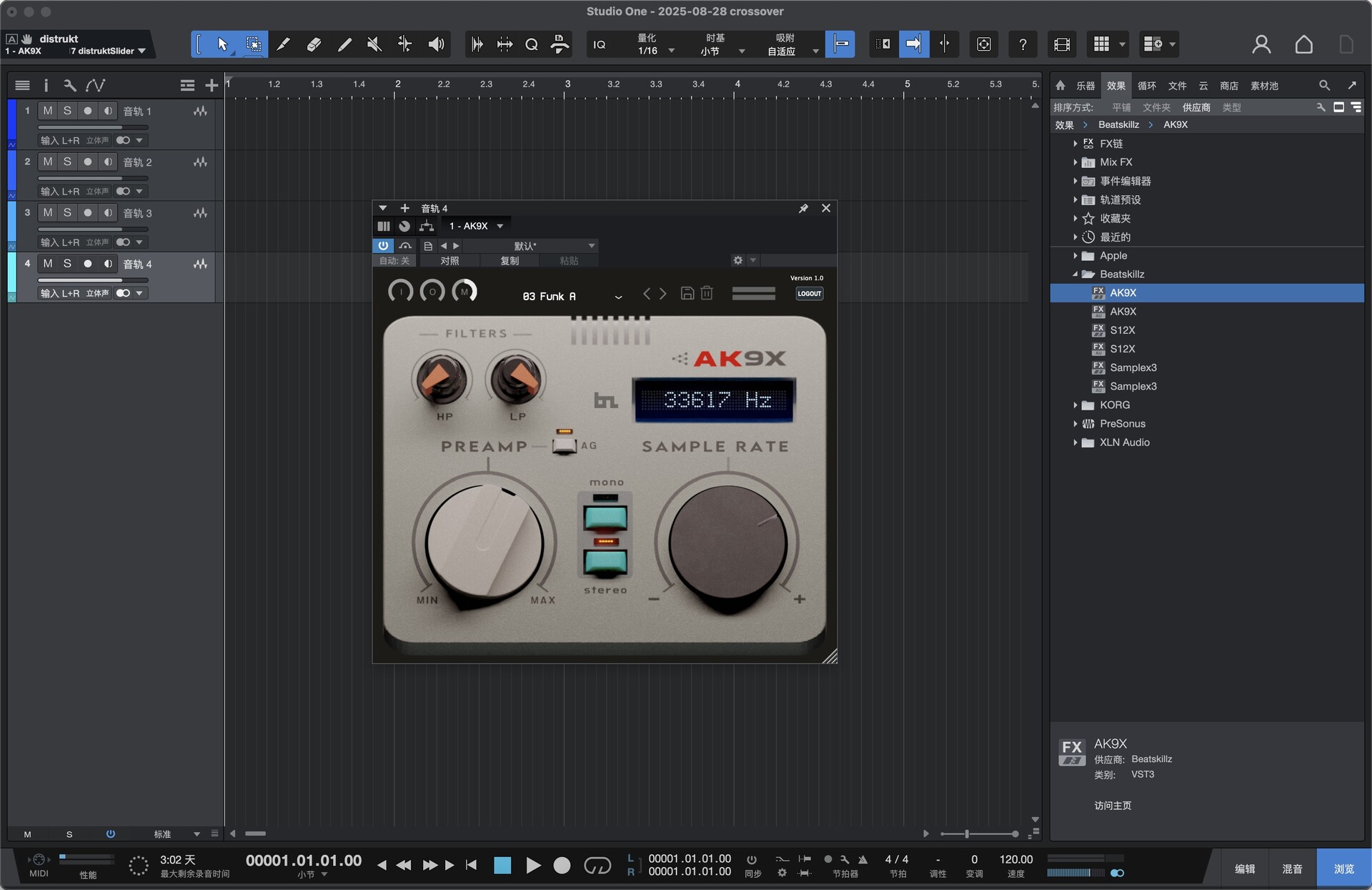Screen dimensions: 1372x890
Task: Sort browser by 类型
Action: [x=1231, y=107]
